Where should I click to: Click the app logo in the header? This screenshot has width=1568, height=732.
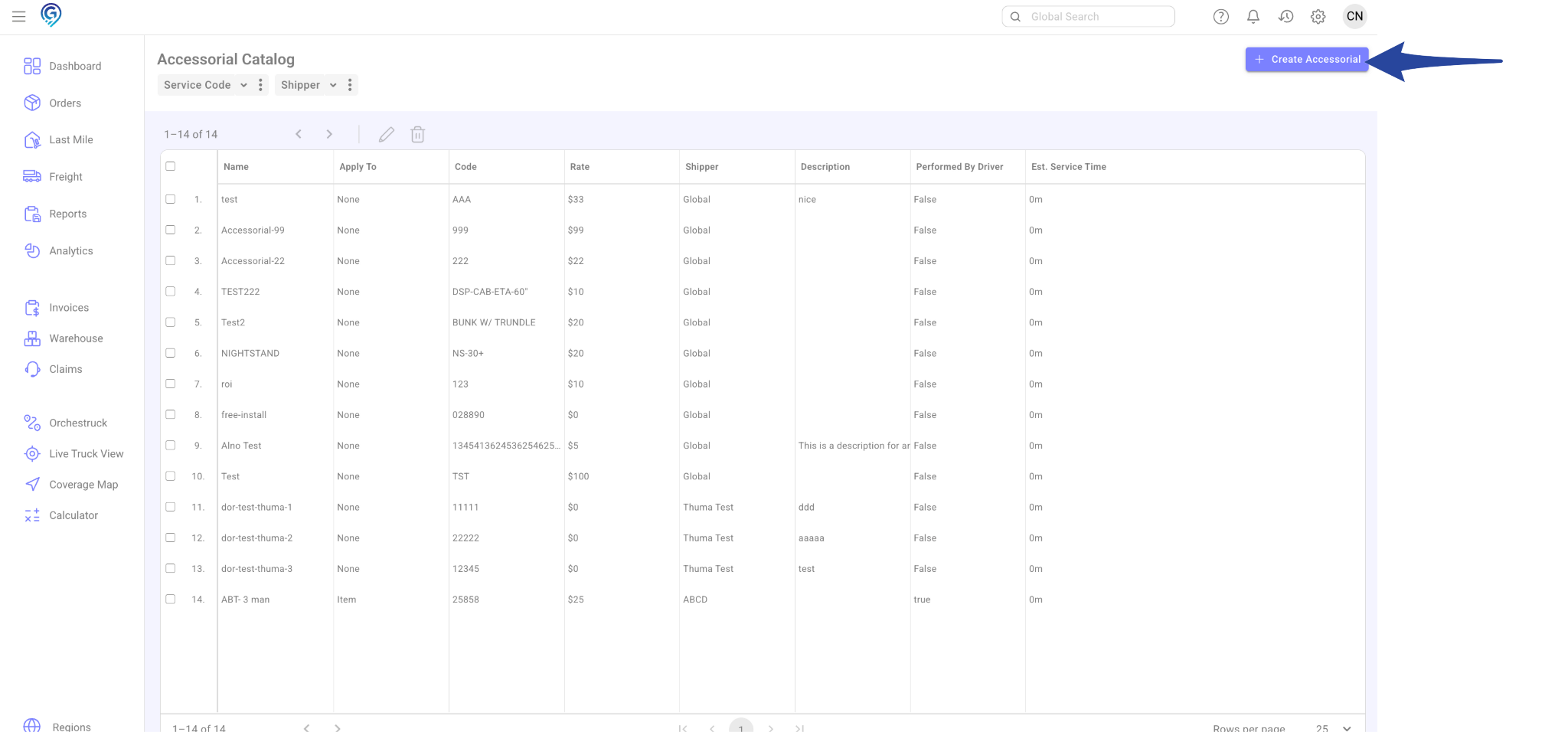coord(51,15)
